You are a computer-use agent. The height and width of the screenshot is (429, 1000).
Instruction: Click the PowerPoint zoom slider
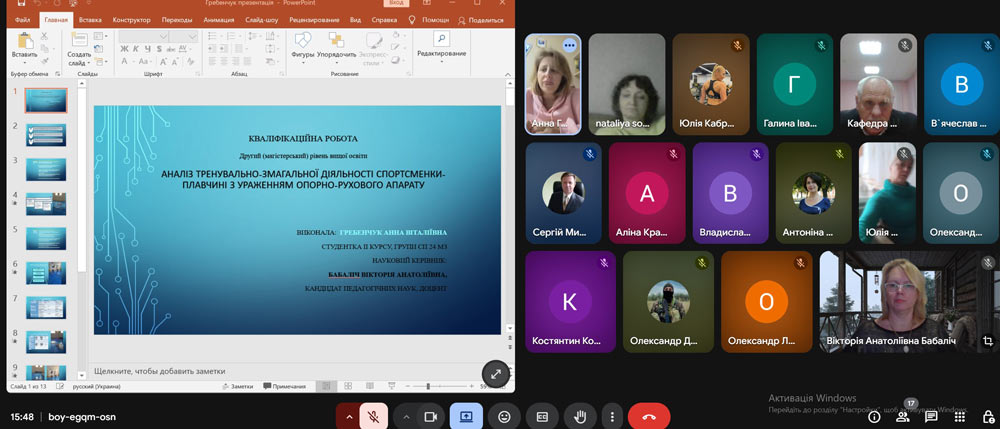pos(428,386)
